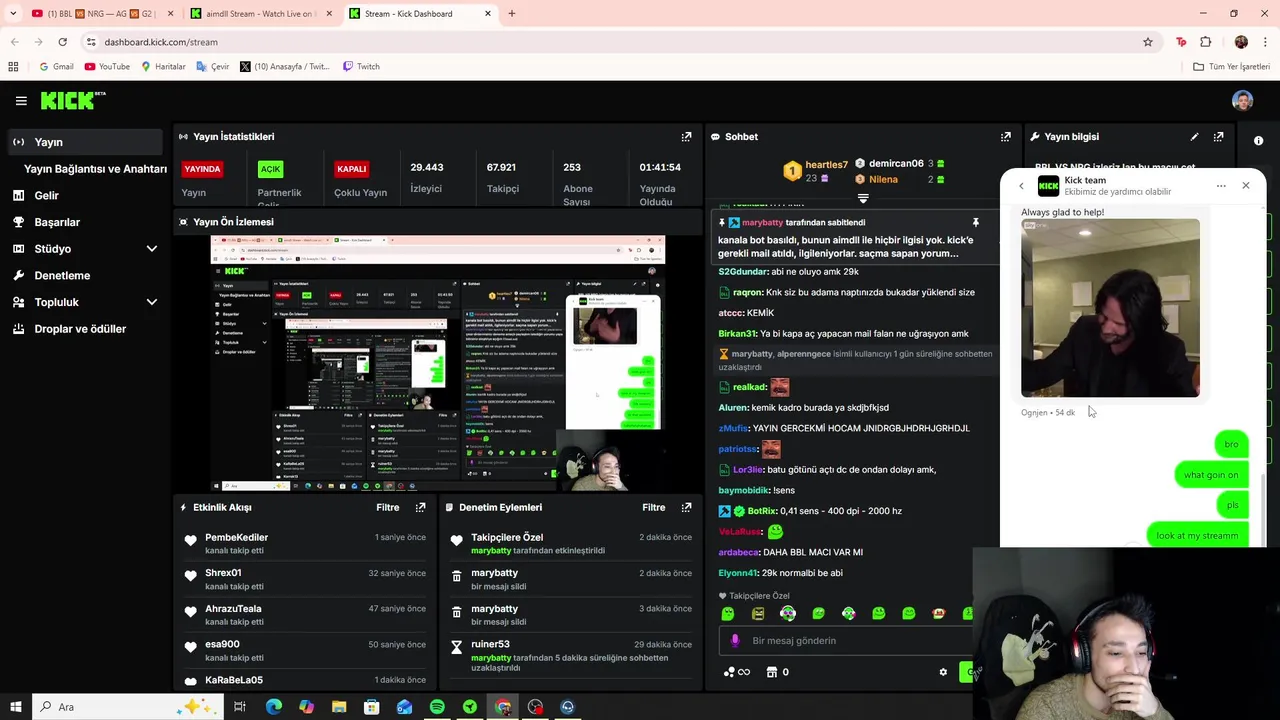
Task: Pop out the Yayın İstatistikleri panel
Action: (x=686, y=137)
